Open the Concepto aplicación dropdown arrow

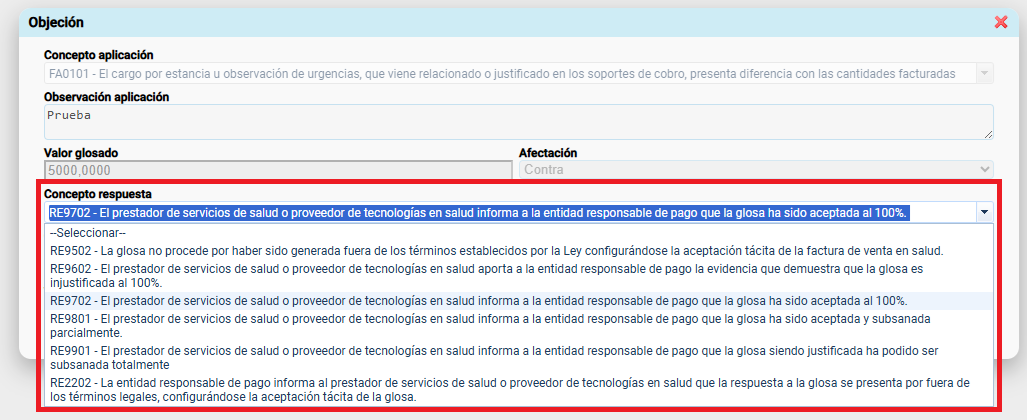[x=984, y=74]
